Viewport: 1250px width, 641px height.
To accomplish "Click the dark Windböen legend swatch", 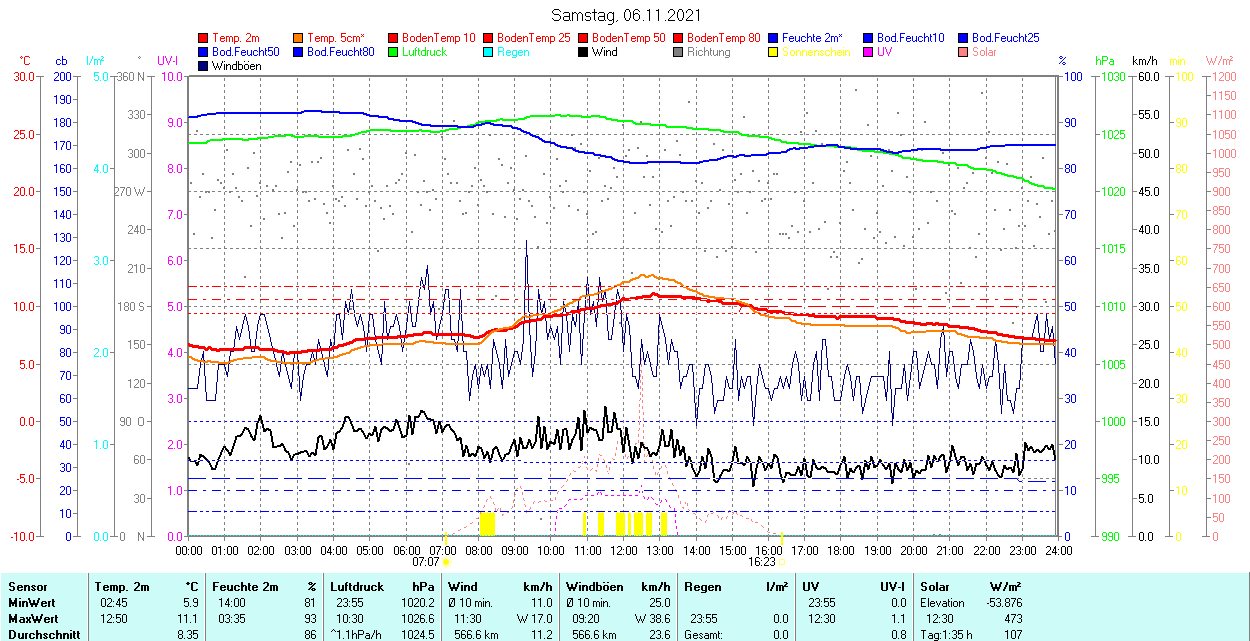I will pos(204,66).
